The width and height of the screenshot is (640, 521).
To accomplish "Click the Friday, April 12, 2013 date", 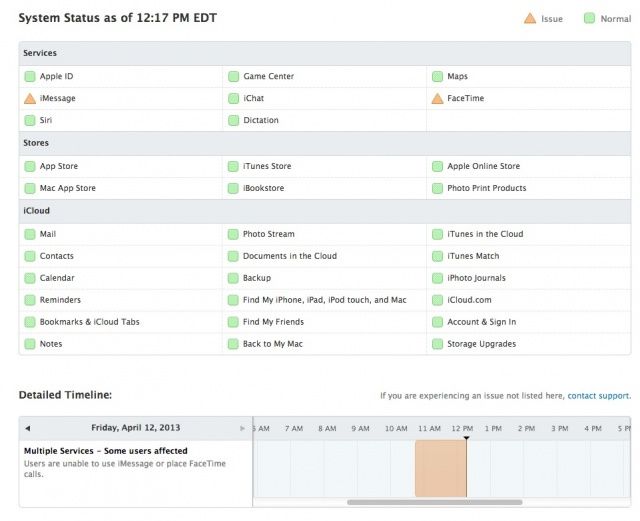I will (136, 428).
